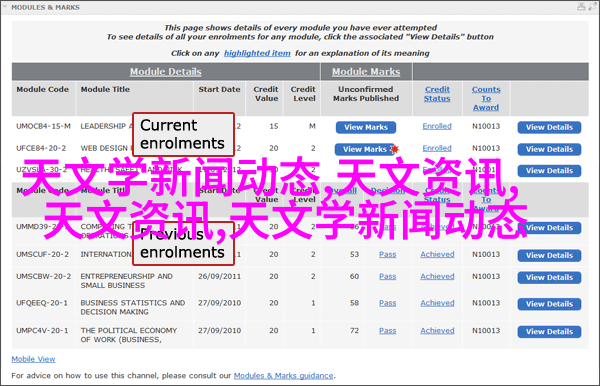600x386 pixels.
Task: View Details for UMPC4V-20-1 module
Action: [x=549, y=332]
